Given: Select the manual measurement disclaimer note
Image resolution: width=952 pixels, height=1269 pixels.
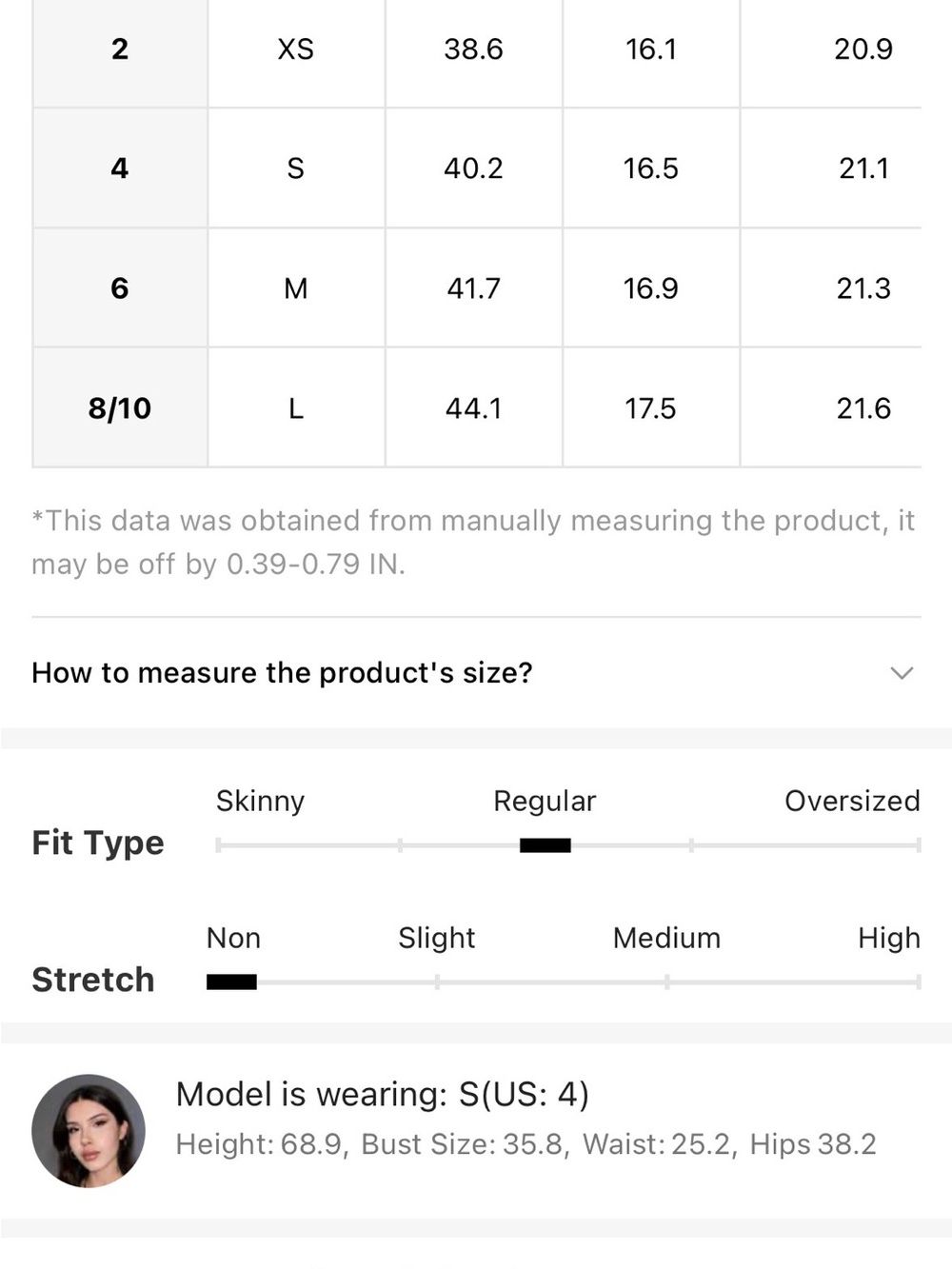Looking at the screenshot, I should point(473,542).
